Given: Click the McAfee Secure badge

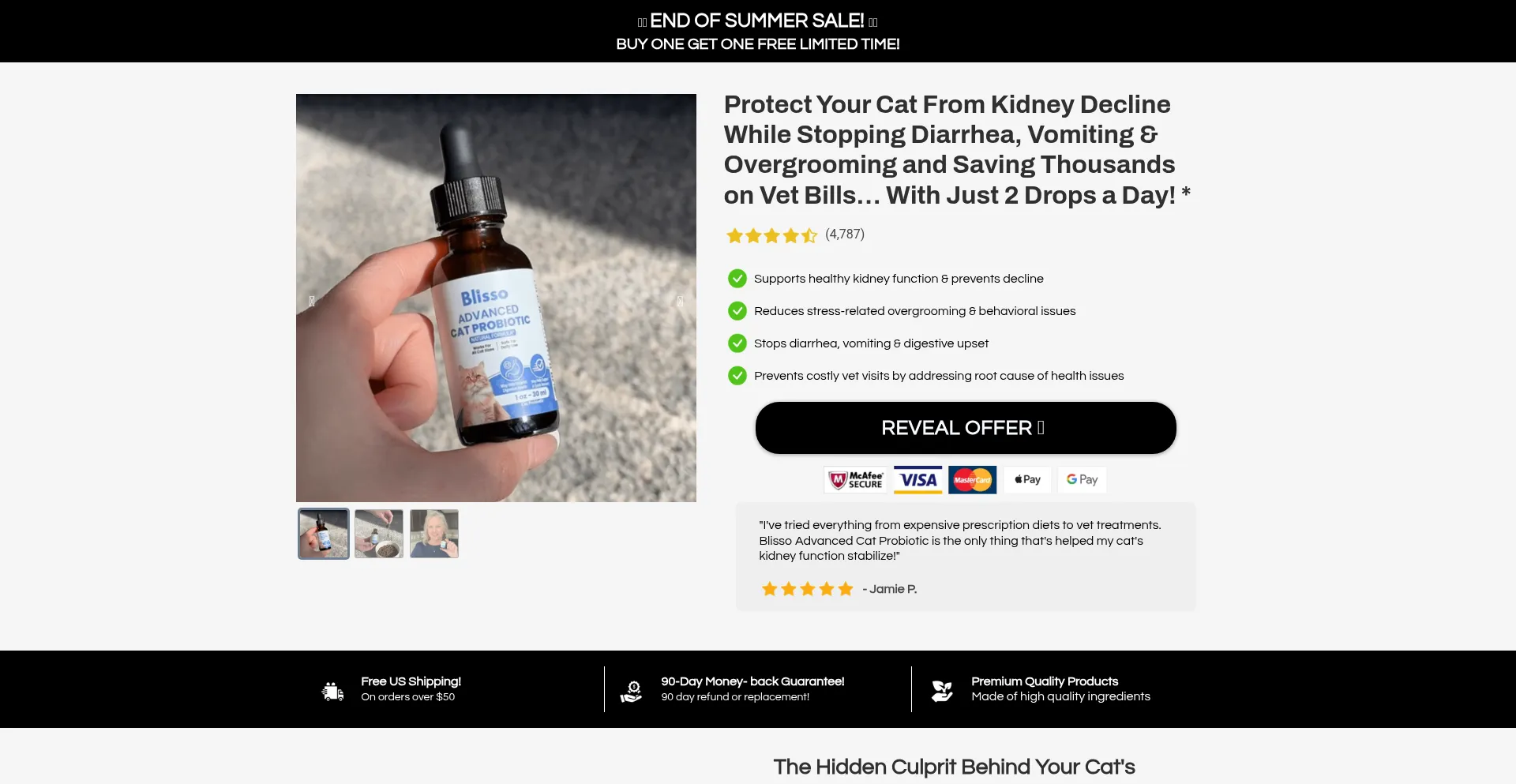Looking at the screenshot, I should pyautogui.click(x=855, y=480).
